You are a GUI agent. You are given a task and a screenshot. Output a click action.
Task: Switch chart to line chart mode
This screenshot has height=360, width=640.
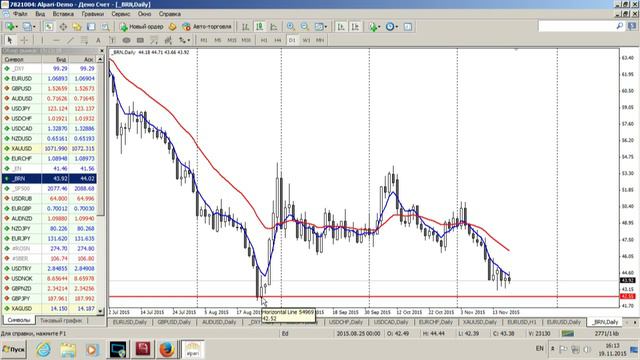tap(274, 27)
